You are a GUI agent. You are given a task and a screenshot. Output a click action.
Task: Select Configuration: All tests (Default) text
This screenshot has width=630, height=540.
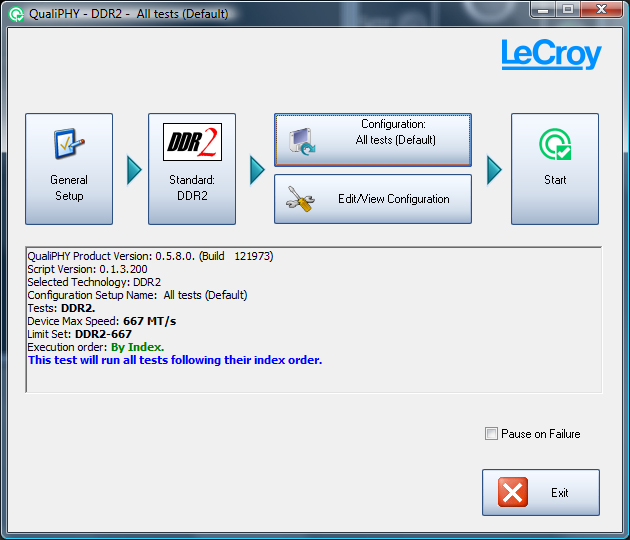(x=395, y=133)
